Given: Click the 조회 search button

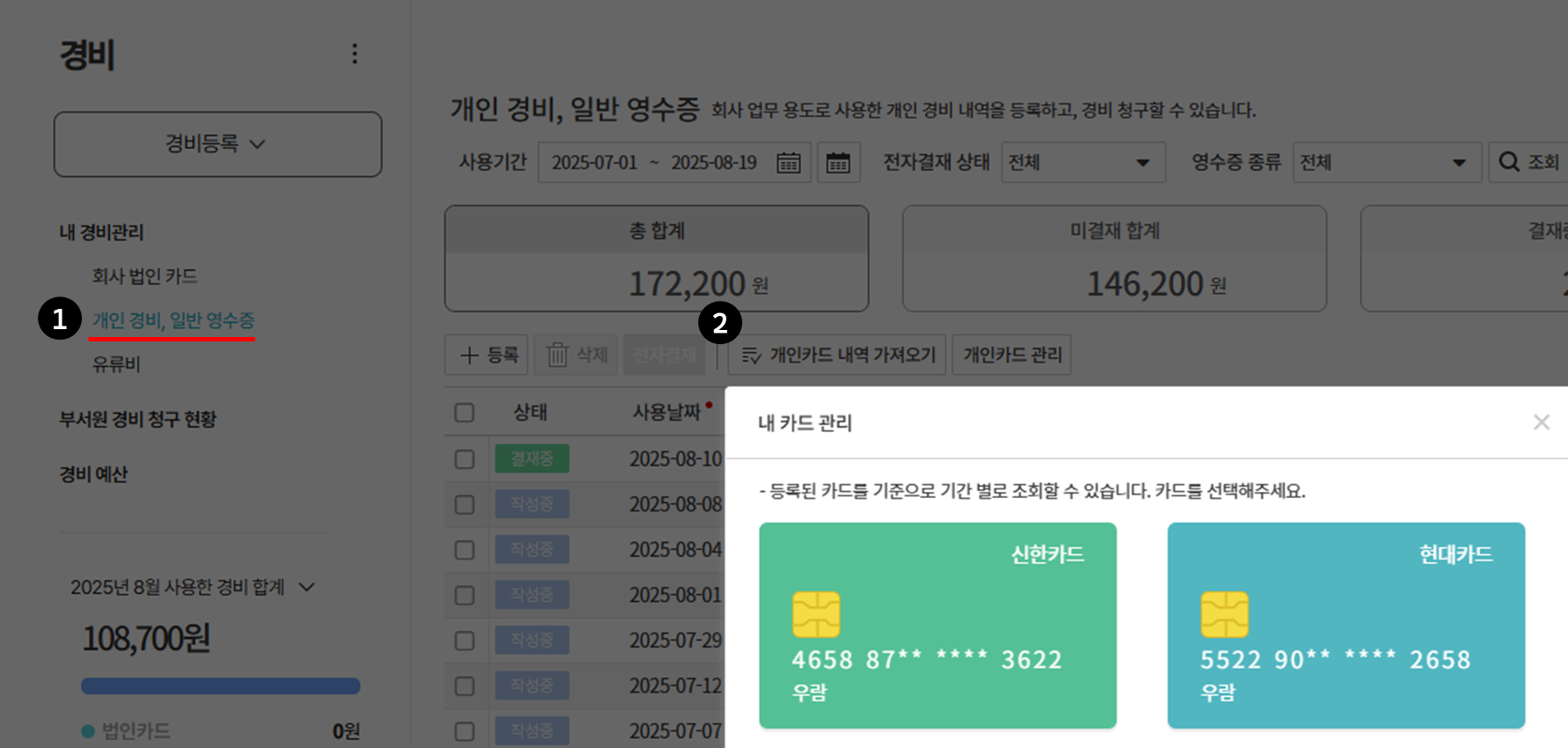Looking at the screenshot, I should pyautogui.click(x=1529, y=163).
